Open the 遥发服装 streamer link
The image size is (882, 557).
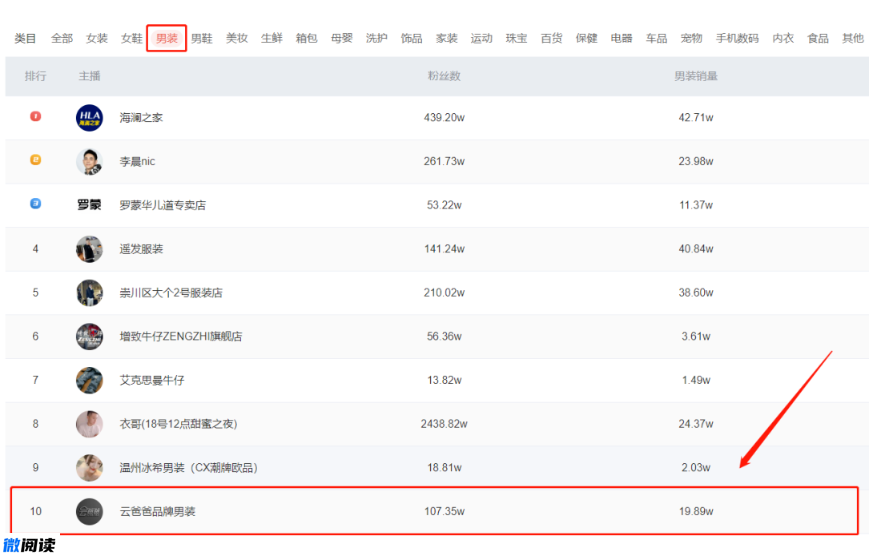[x=141, y=249]
